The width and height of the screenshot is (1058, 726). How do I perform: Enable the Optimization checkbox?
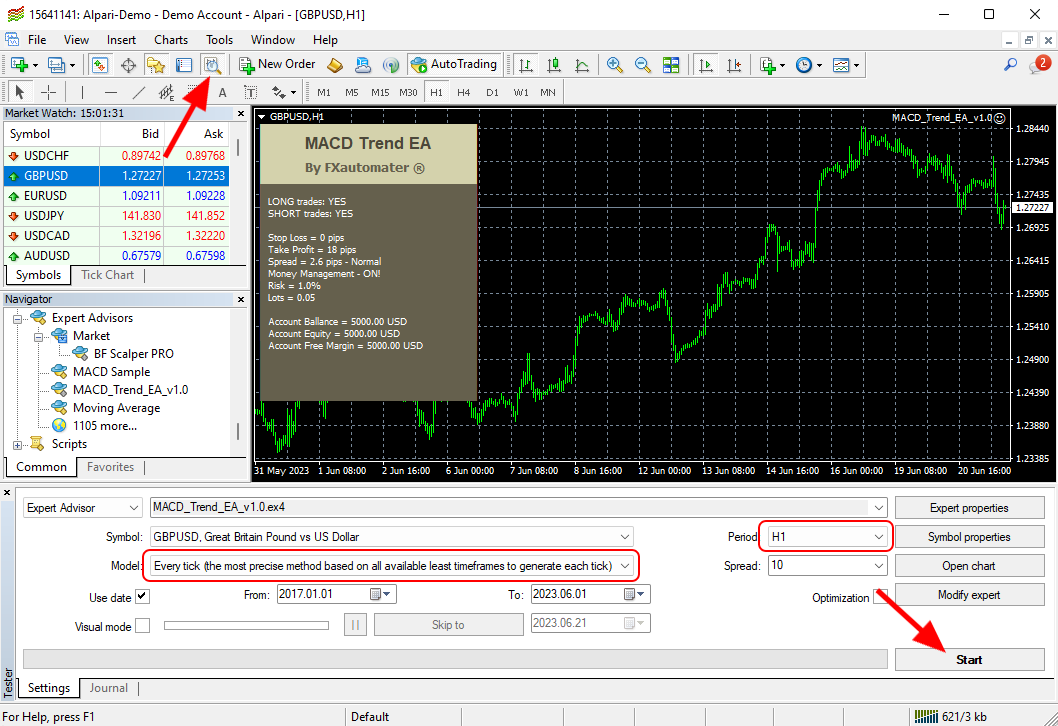coord(880,596)
